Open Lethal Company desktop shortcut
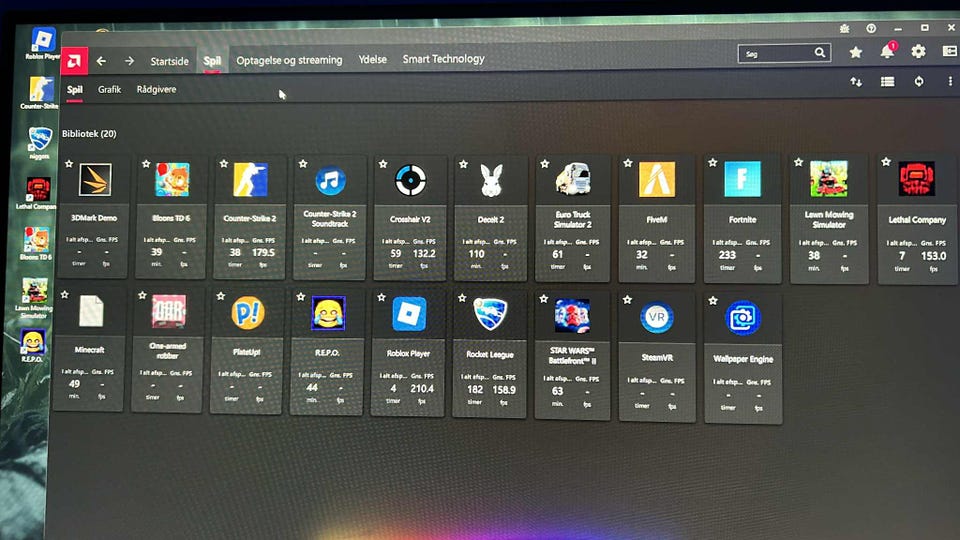This screenshot has height=540, width=960. click(37, 194)
